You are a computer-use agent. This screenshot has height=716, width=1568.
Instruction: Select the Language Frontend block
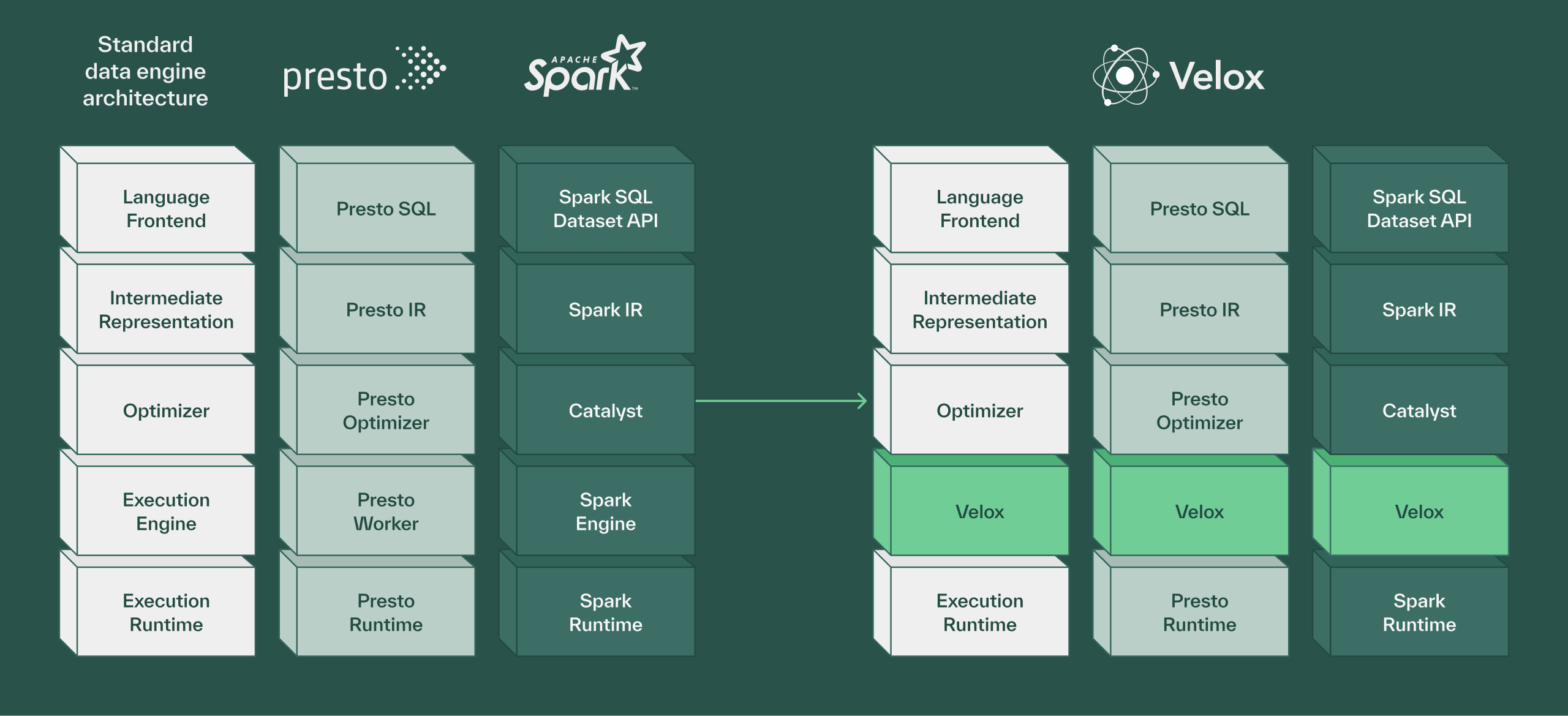click(165, 209)
